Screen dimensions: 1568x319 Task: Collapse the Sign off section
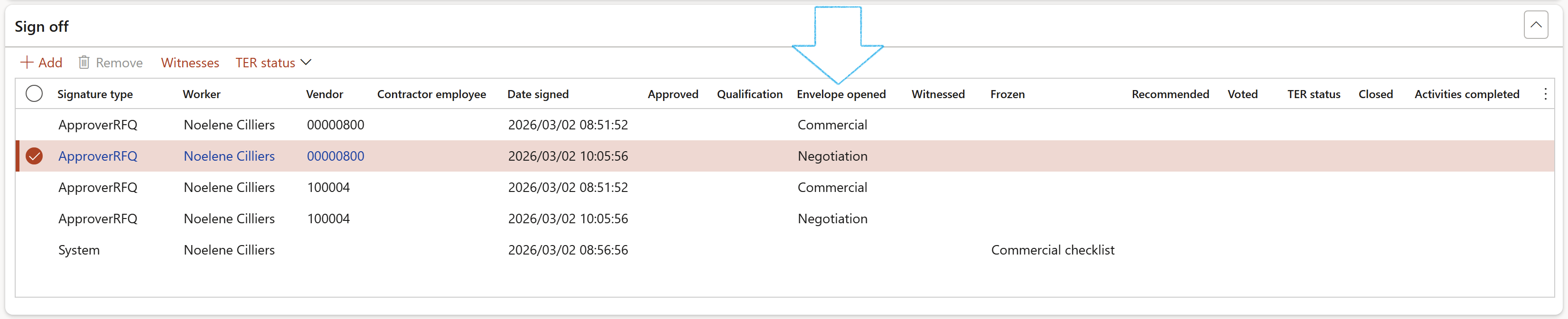click(x=1535, y=25)
